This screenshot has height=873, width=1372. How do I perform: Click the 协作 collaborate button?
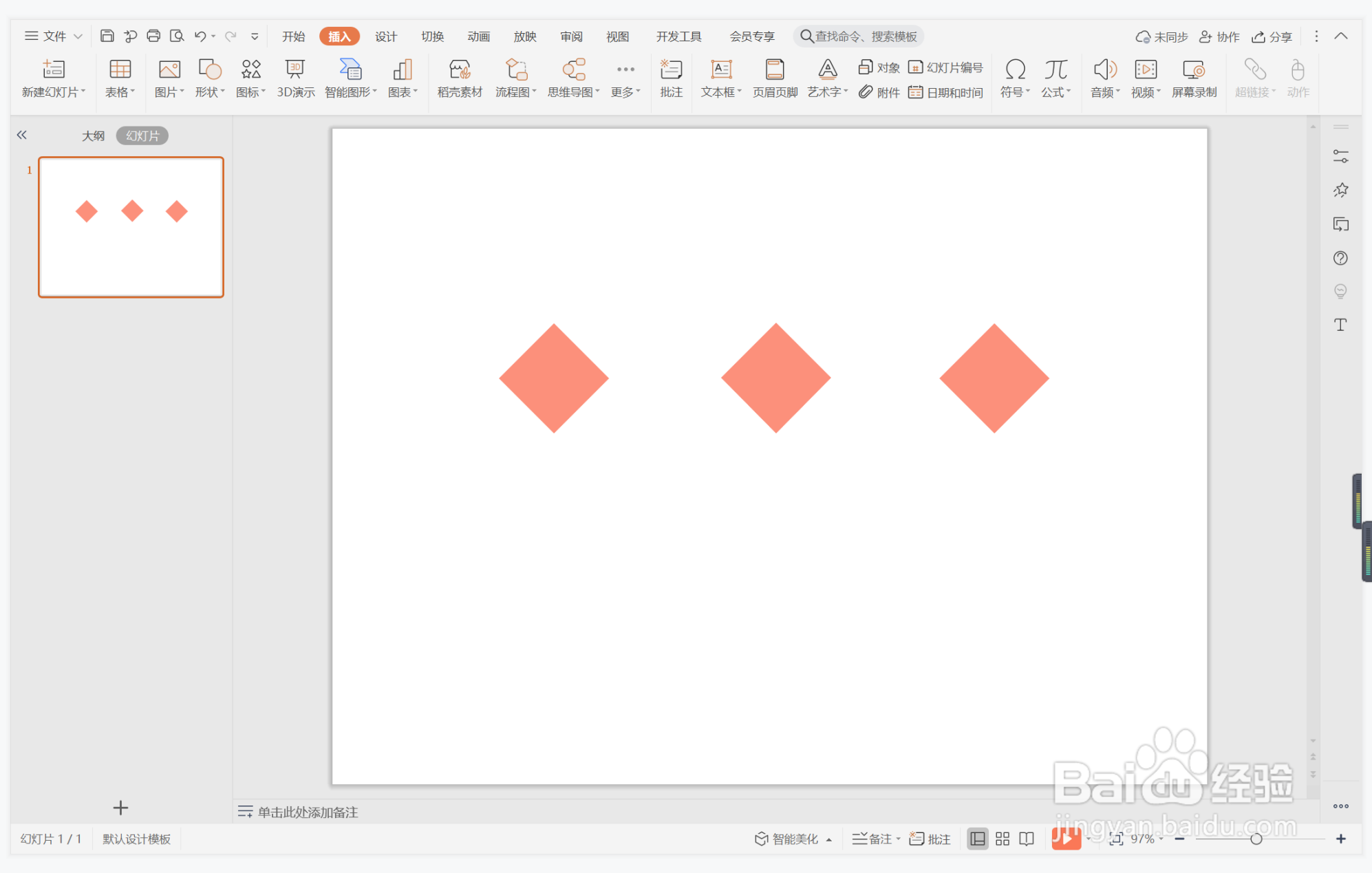[x=1219, y=36]
